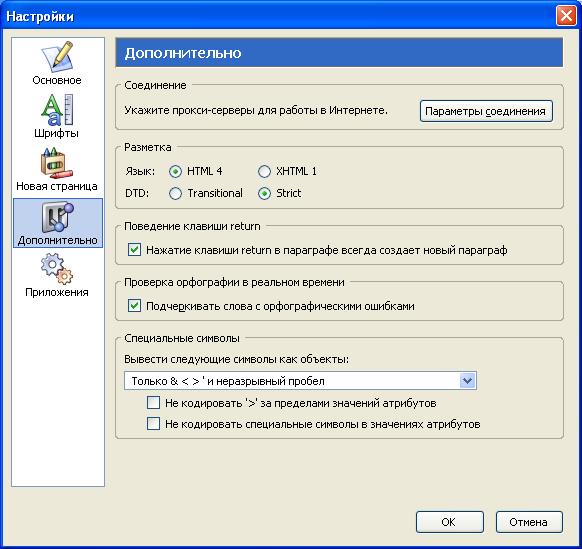The image size is (582, 549).
Task: Toggle return key creates new paragraph checkbox
Action: tap(134, 249)
